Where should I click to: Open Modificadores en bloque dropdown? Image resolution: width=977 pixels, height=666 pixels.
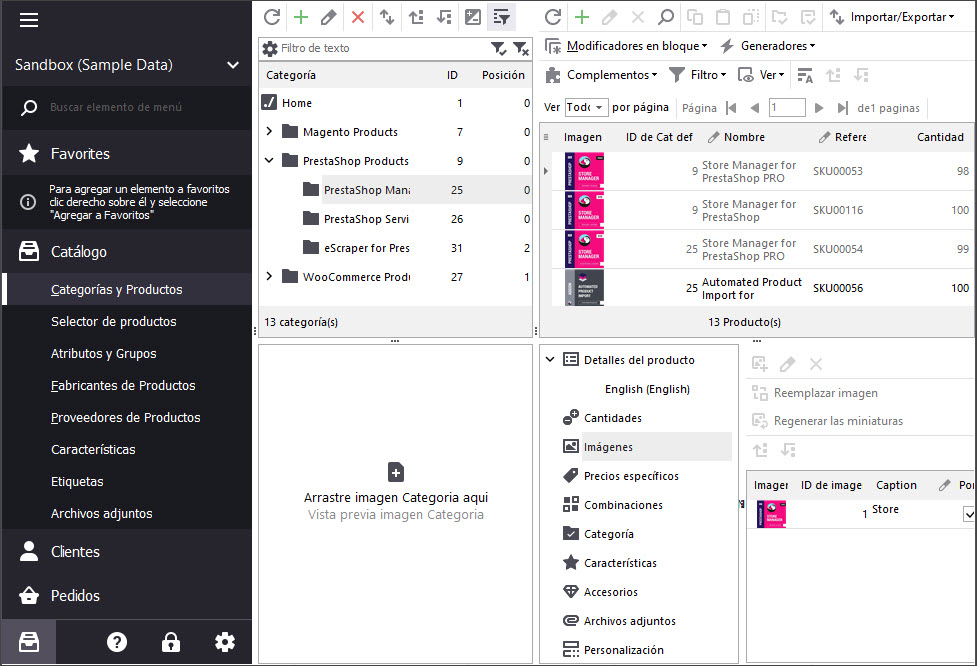point(627,45)
